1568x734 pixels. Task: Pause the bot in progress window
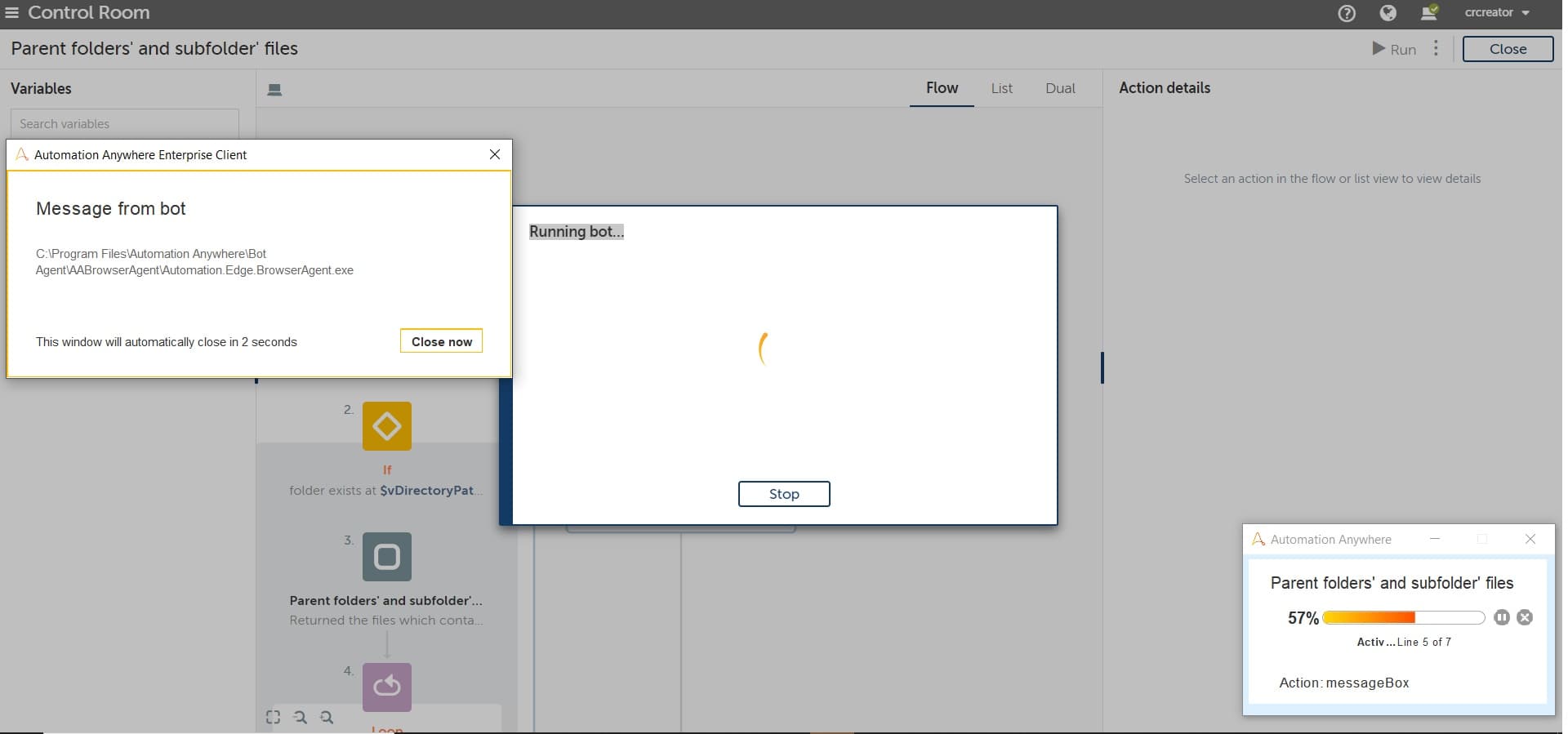1502,617
